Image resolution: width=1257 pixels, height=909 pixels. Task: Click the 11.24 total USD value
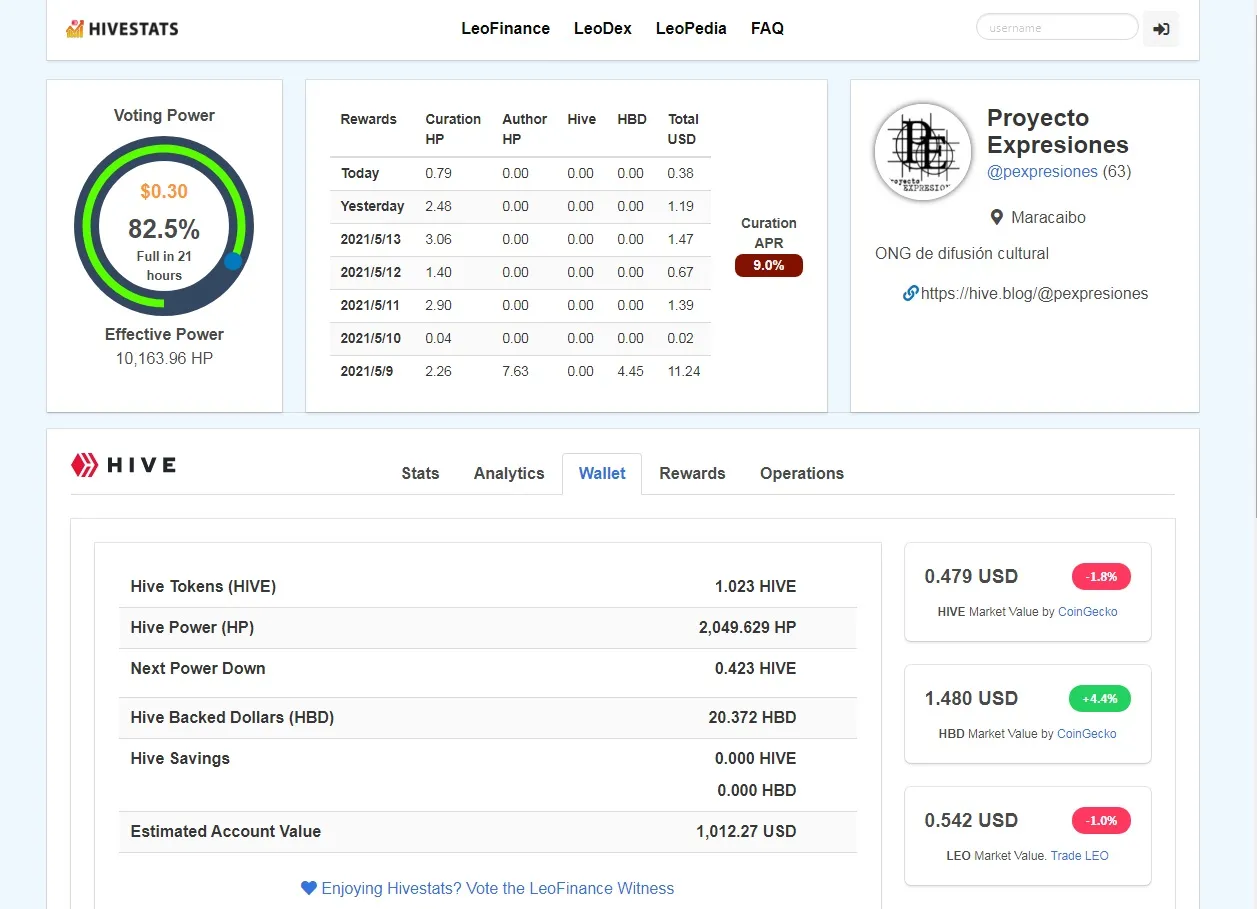click(x=684, y=371)
